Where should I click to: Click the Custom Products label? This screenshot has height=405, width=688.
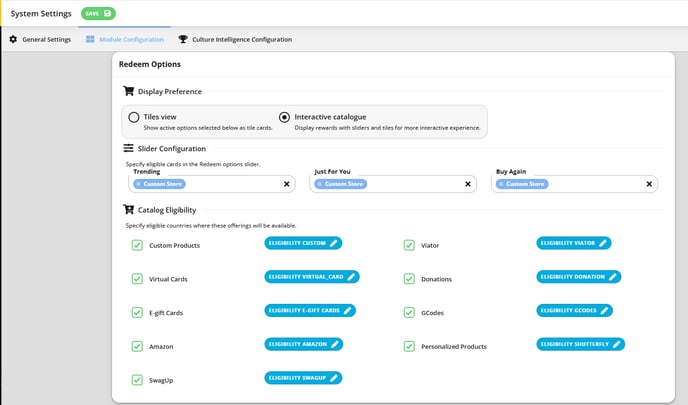(174, 245)
